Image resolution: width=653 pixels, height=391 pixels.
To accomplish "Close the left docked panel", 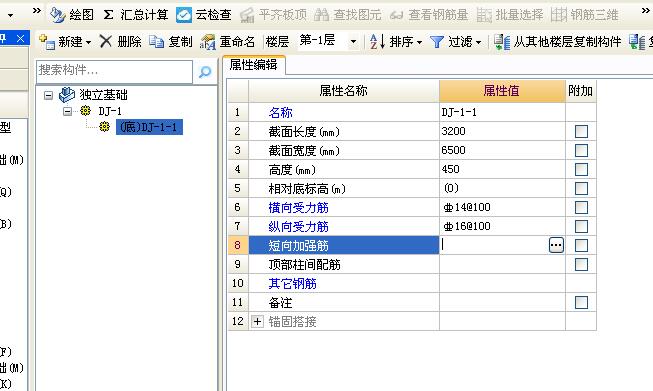I will (x=20, y=39).
